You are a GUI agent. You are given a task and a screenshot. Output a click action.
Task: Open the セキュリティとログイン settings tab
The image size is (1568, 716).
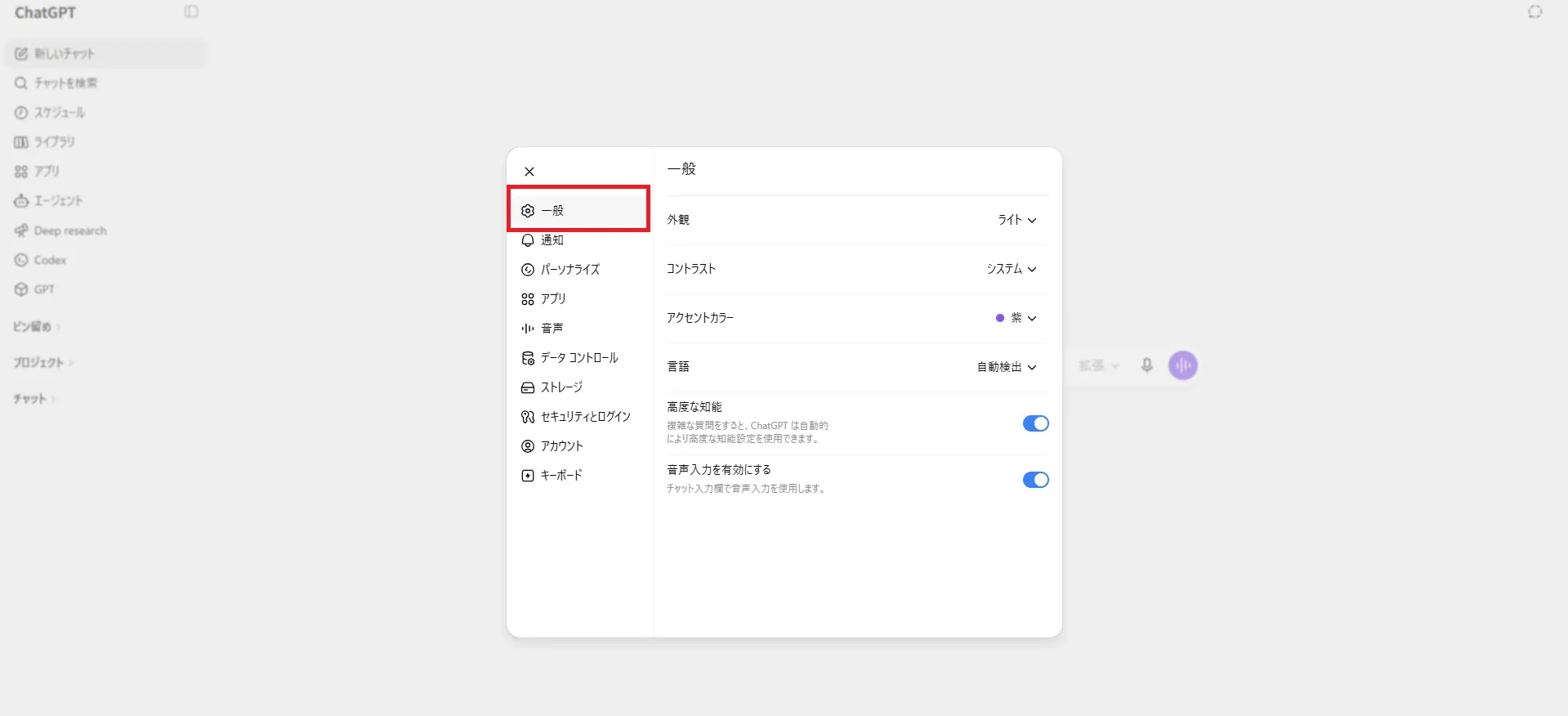coord(579,417)
